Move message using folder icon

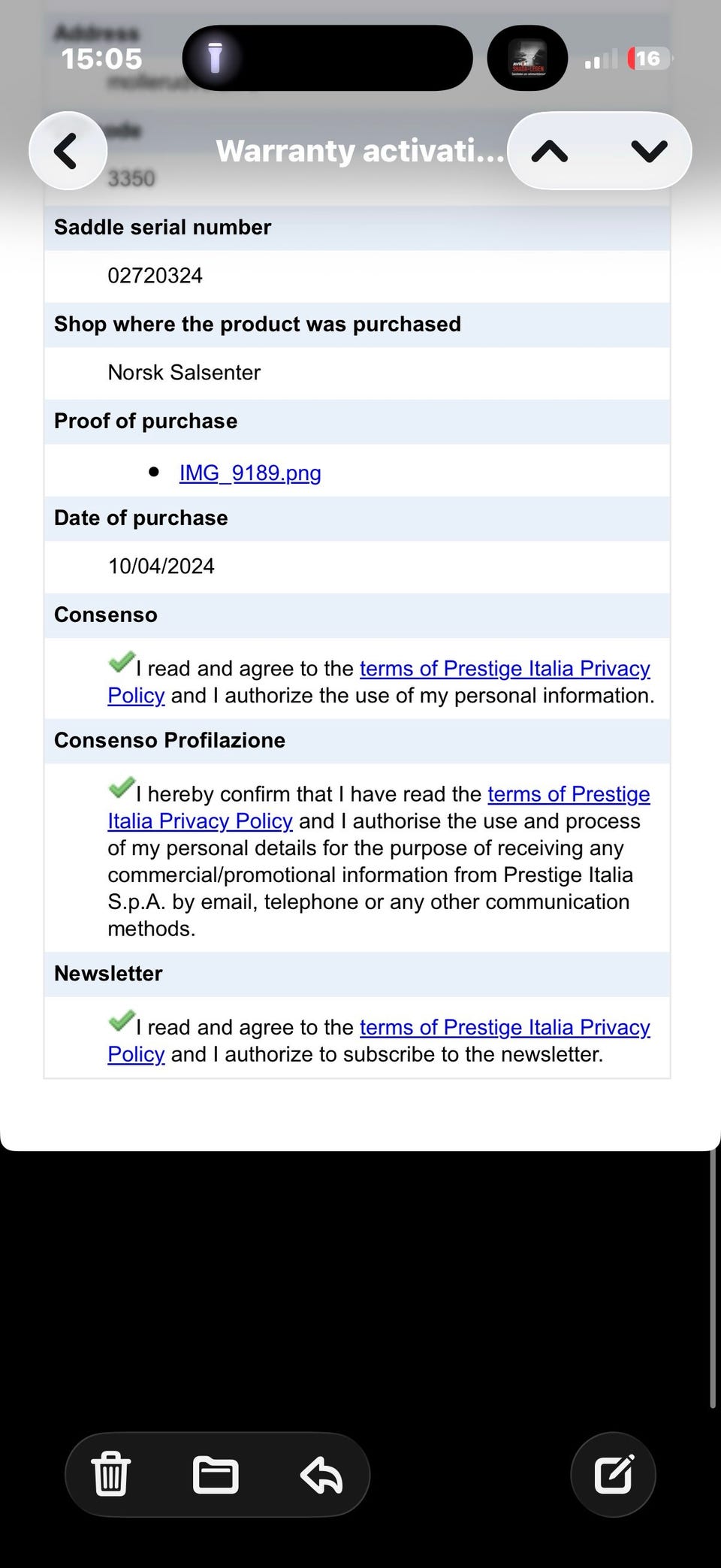point(216,1474)
